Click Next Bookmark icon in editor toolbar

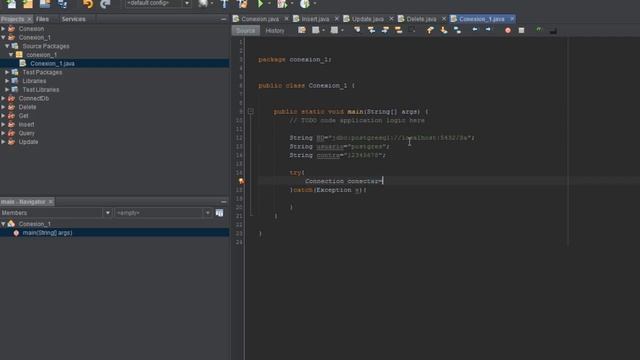[444, 30]
